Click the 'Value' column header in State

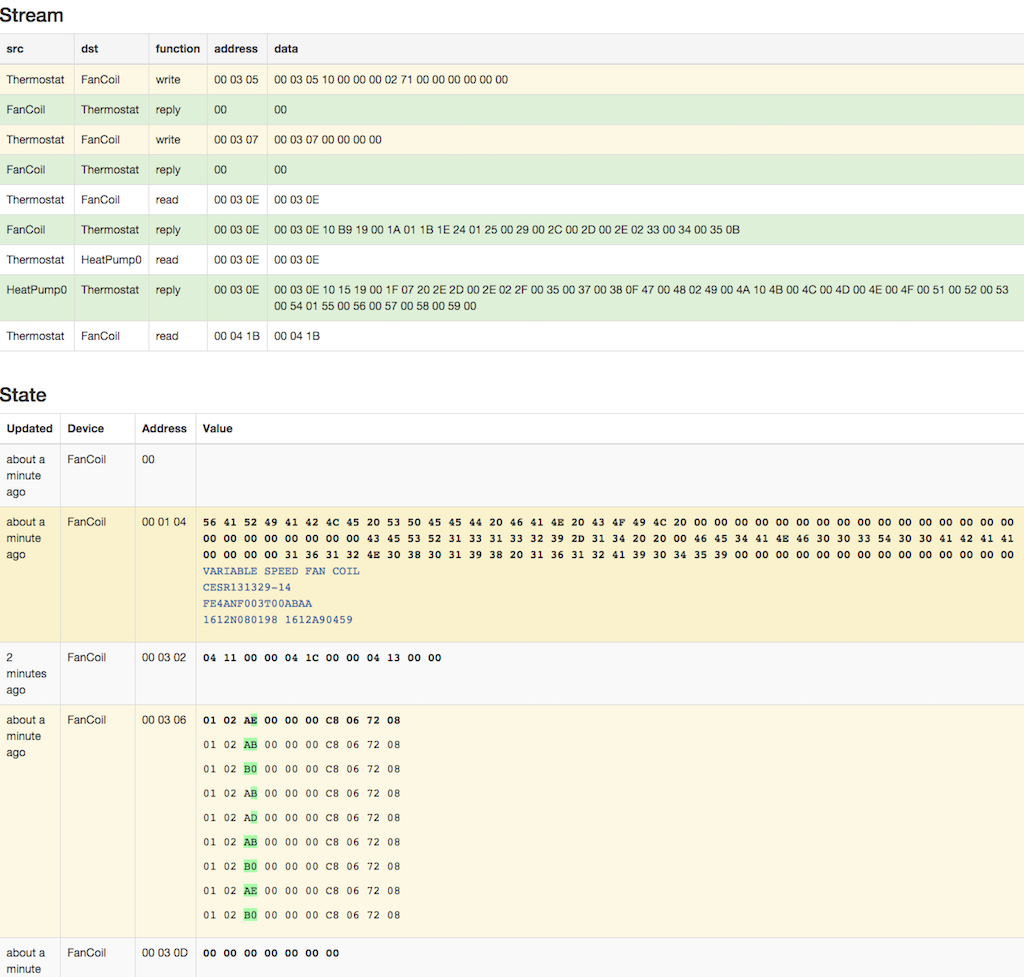click(217, 428)
